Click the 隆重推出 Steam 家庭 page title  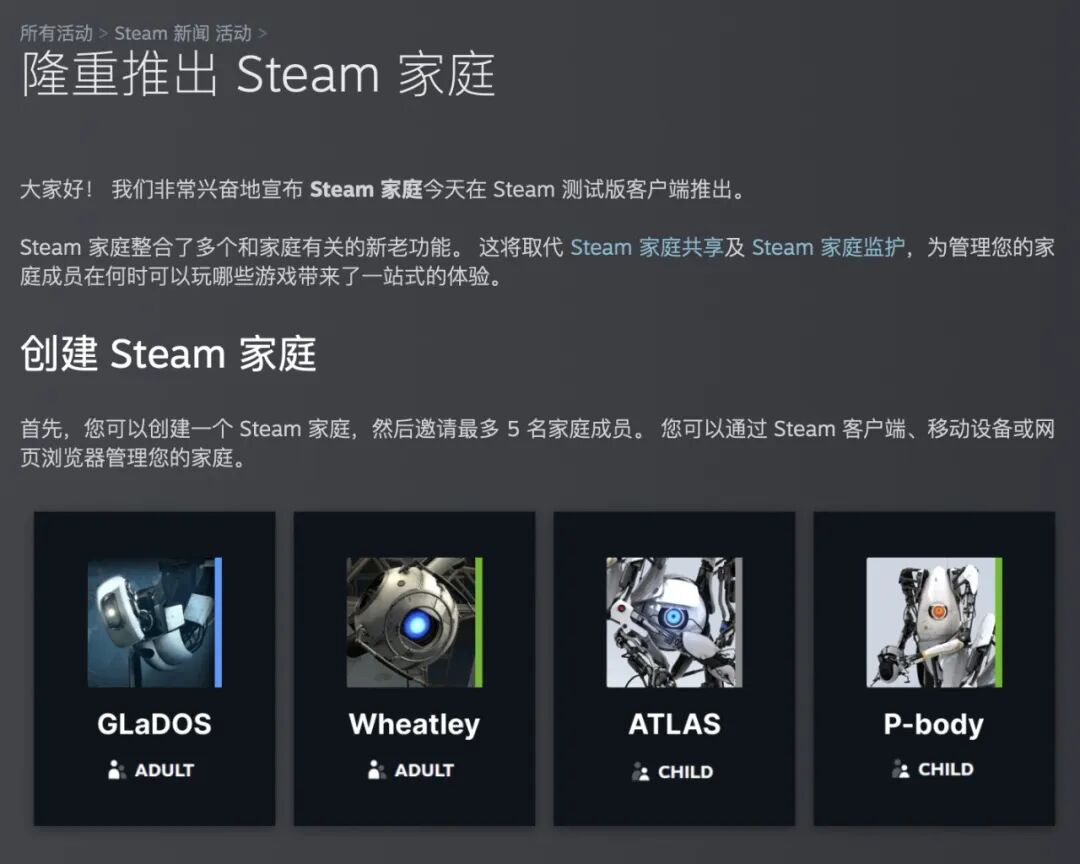click(258, 74)
